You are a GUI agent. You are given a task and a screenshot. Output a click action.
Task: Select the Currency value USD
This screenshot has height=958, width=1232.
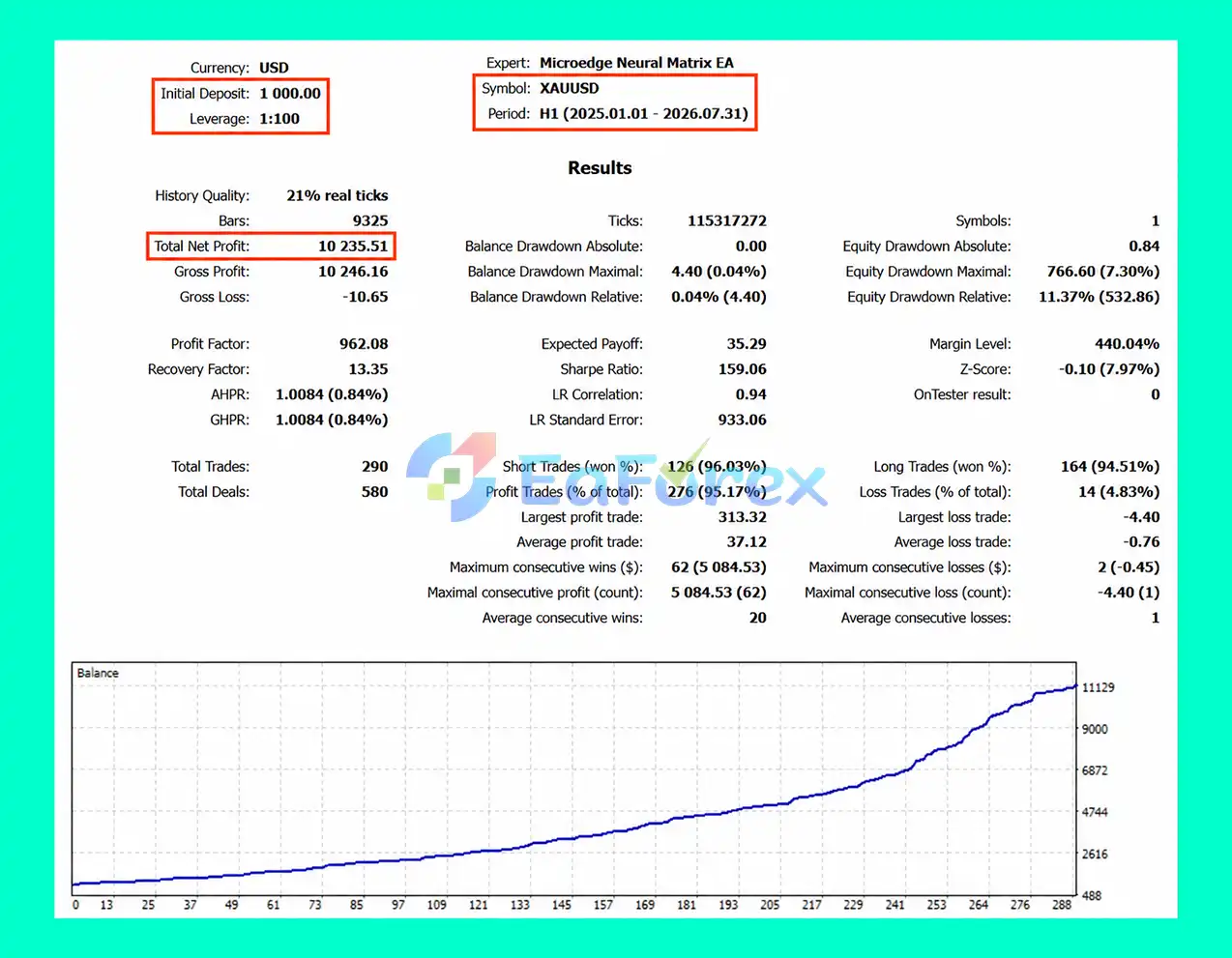coord(274,68)
